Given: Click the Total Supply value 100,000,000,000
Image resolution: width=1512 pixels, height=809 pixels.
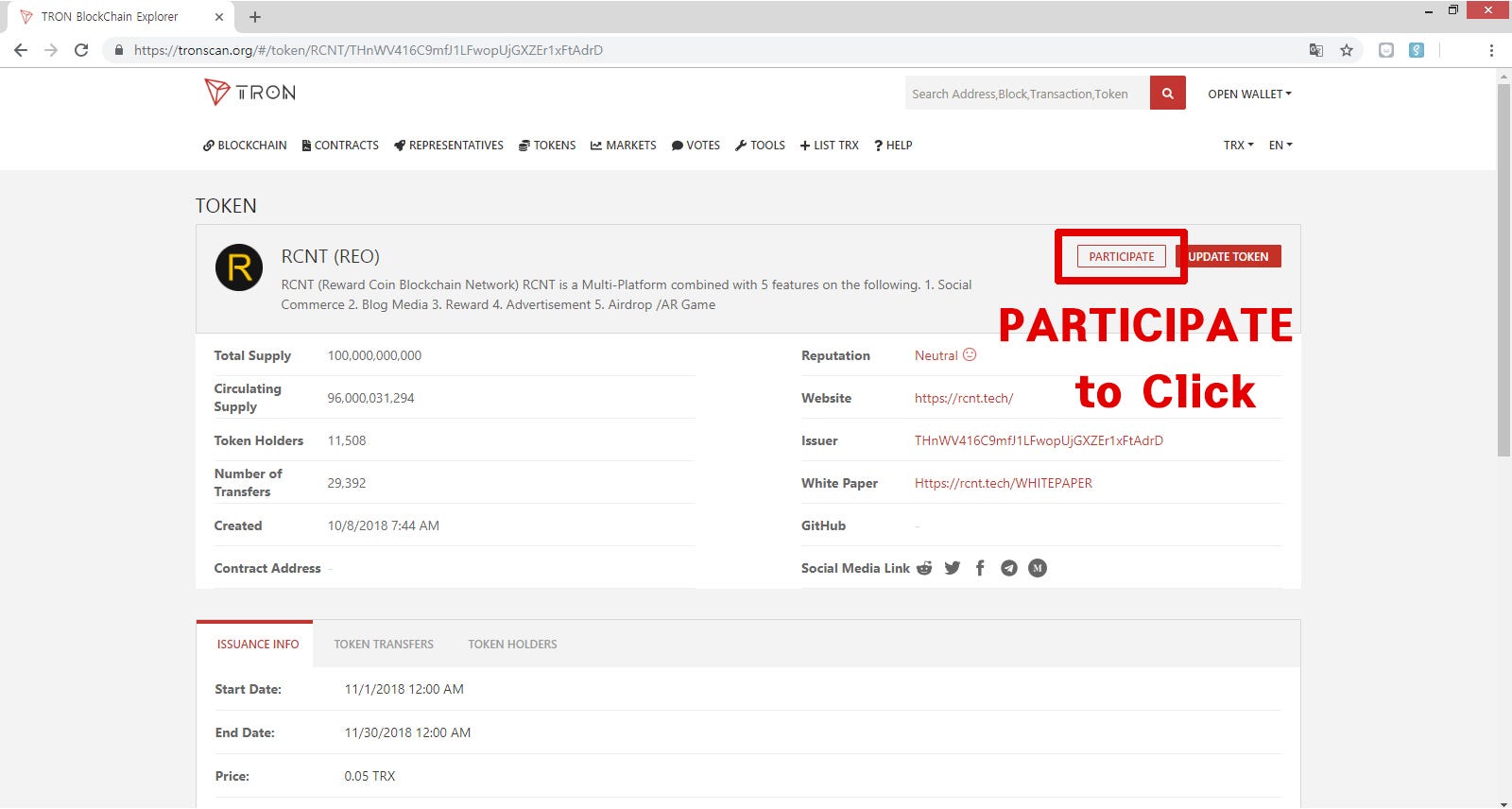Looking at the screenshot, I should 374,355.
